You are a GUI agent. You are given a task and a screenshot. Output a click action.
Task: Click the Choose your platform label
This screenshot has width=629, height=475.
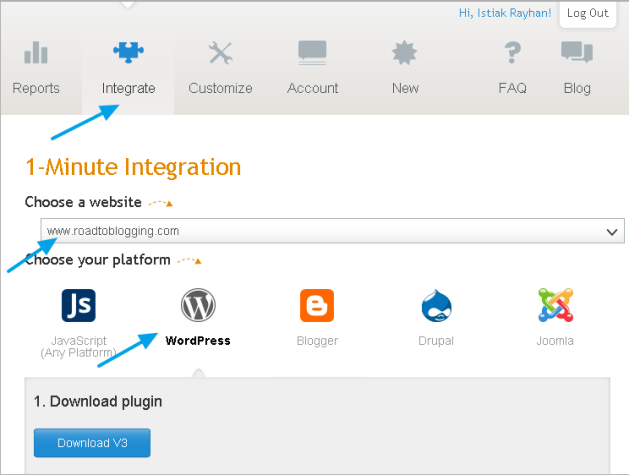click(97, 260)
